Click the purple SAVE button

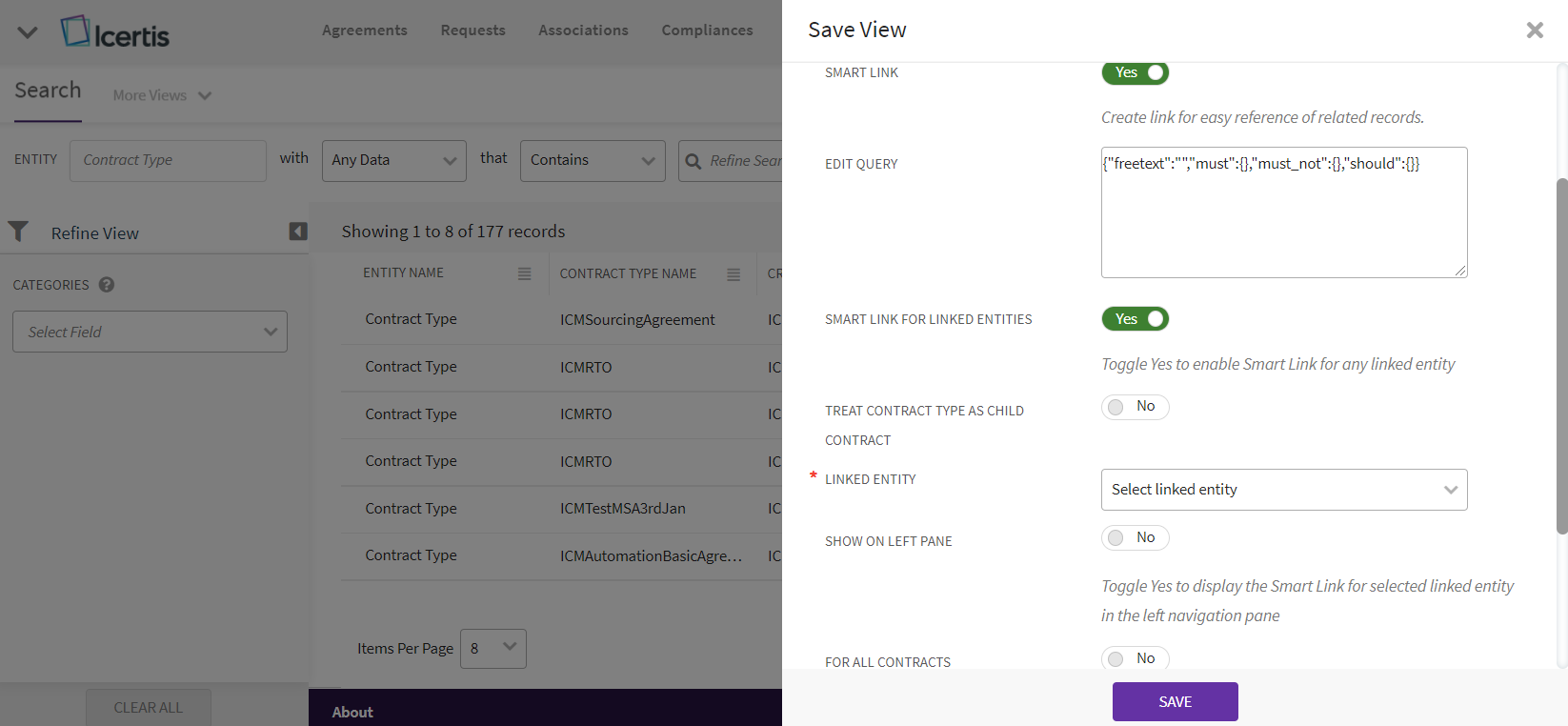click(x=1175, y=702)
